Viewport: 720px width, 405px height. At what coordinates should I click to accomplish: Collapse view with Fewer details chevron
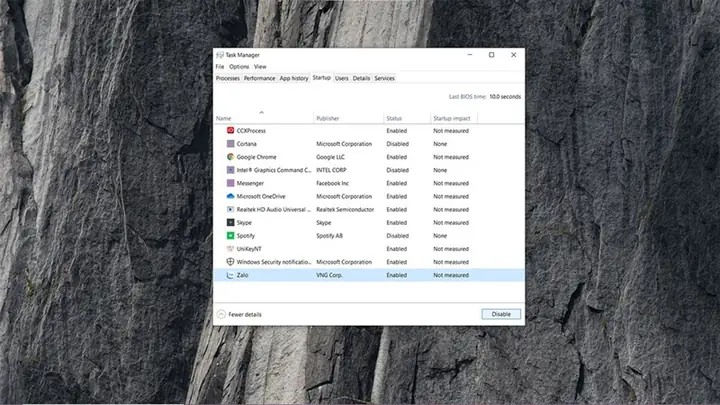tap(221, 314)
